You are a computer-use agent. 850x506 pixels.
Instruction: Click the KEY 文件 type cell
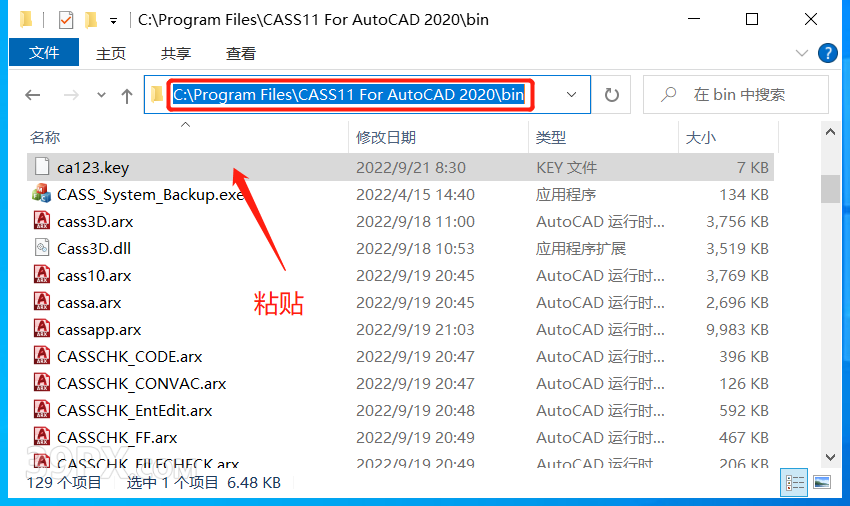(566, 168)
